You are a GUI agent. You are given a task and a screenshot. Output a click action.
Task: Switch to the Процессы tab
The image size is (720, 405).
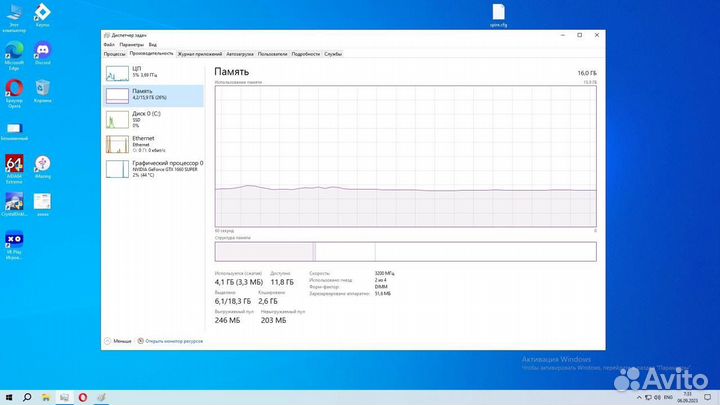click(x=115, y=53)
